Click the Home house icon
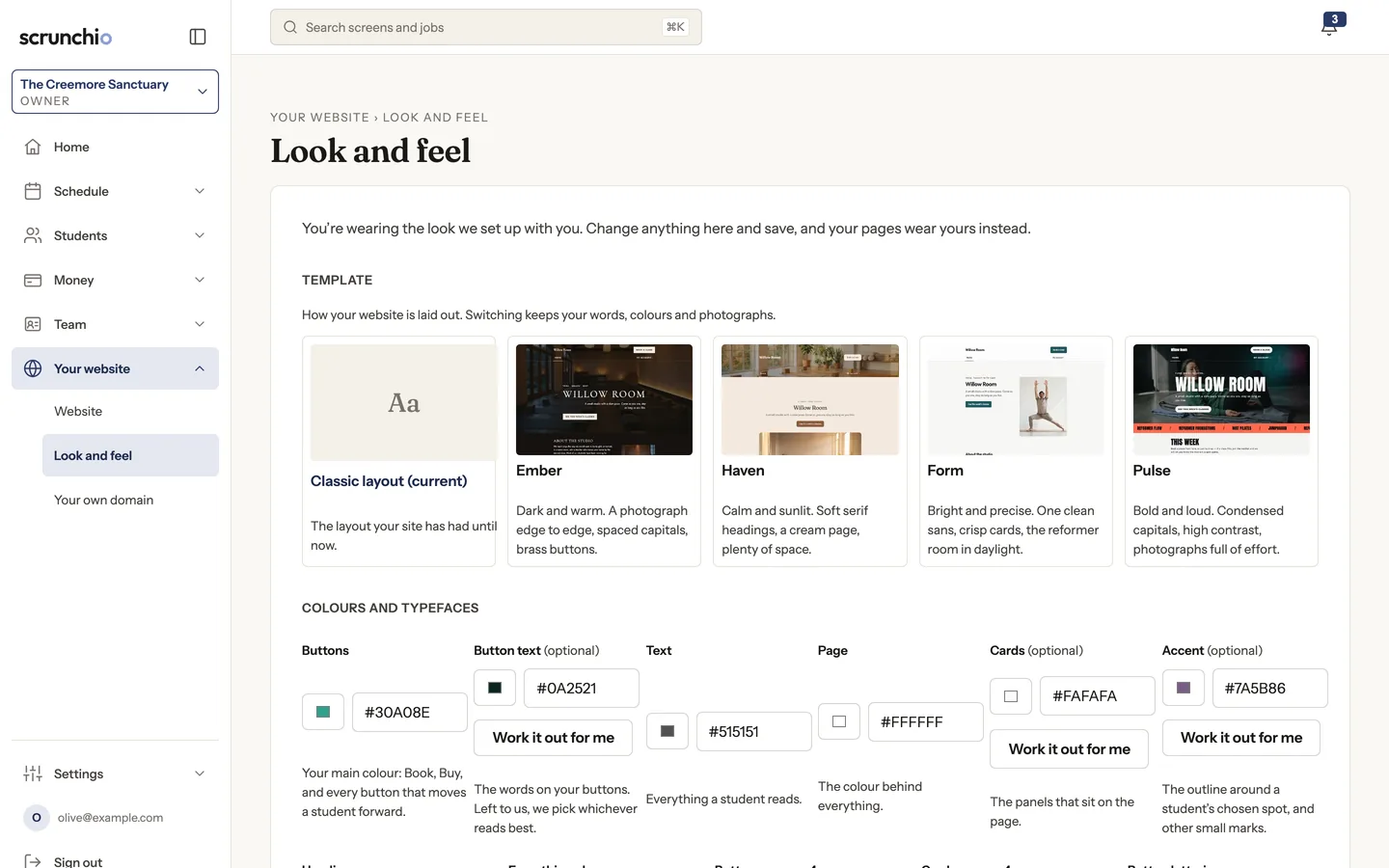 pos(33,147)
